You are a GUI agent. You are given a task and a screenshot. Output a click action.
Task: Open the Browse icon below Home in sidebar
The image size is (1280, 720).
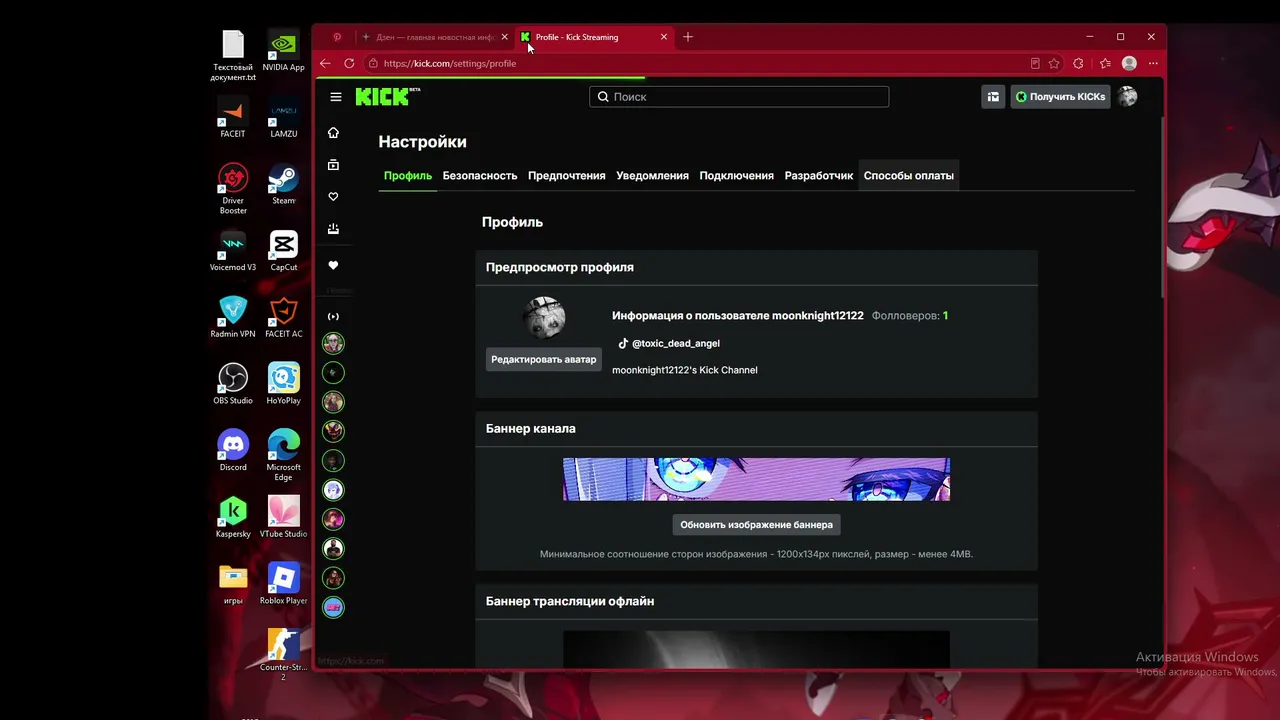coord(333,165)
